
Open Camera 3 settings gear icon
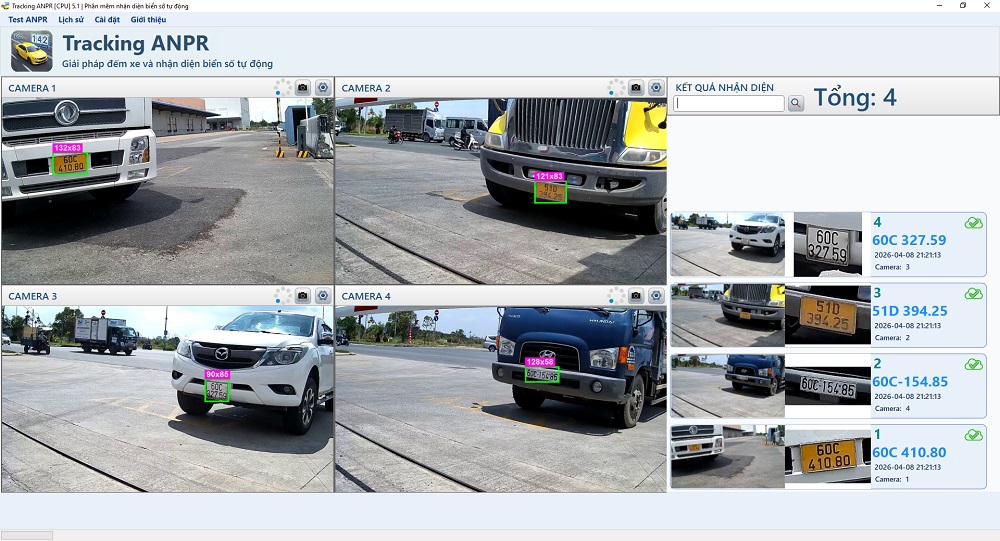click(323, 295)
